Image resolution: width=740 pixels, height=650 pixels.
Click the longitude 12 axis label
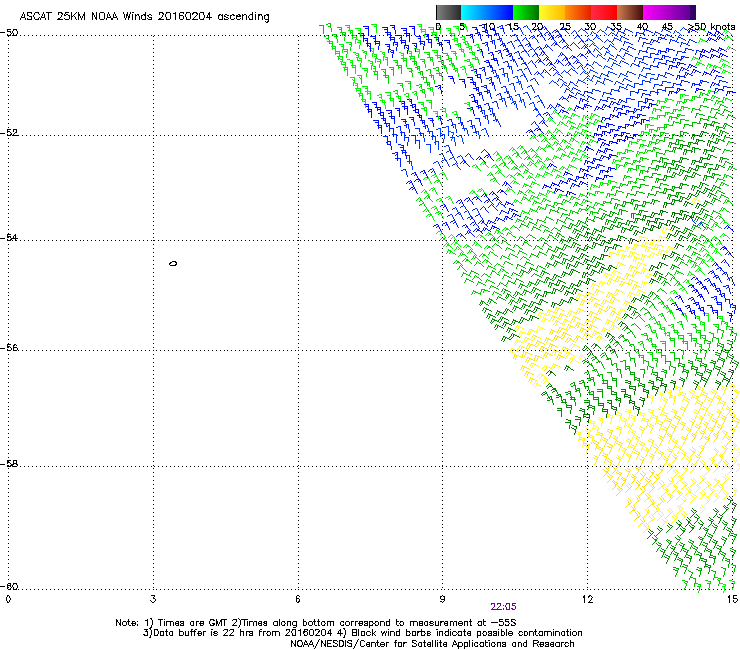(x=587, y=599)
